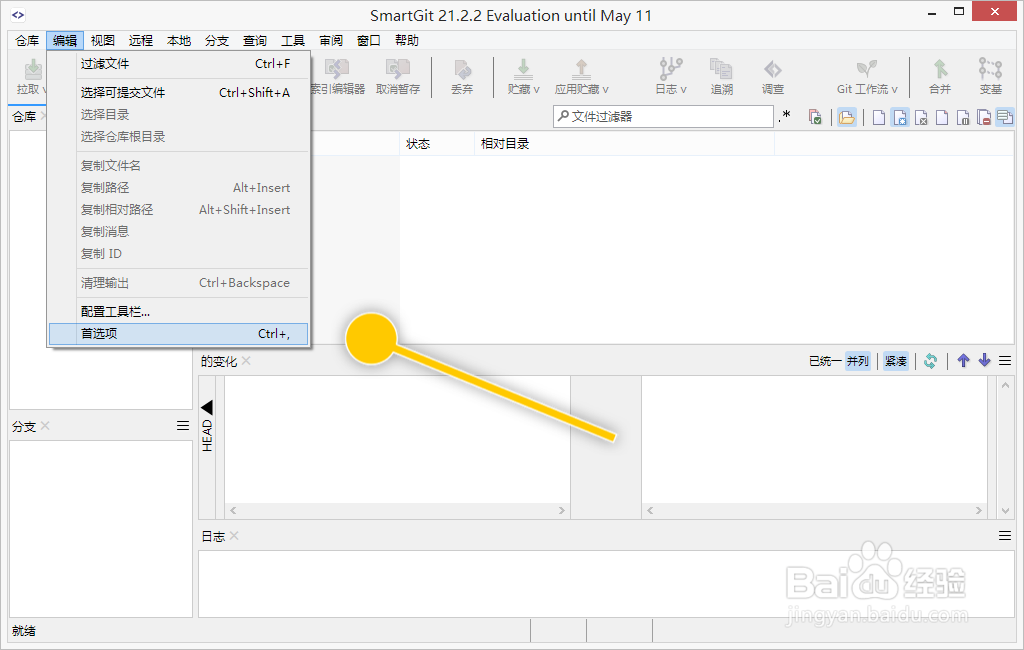Click inside the 文件过滤器 filter field

tap(665, 116)
